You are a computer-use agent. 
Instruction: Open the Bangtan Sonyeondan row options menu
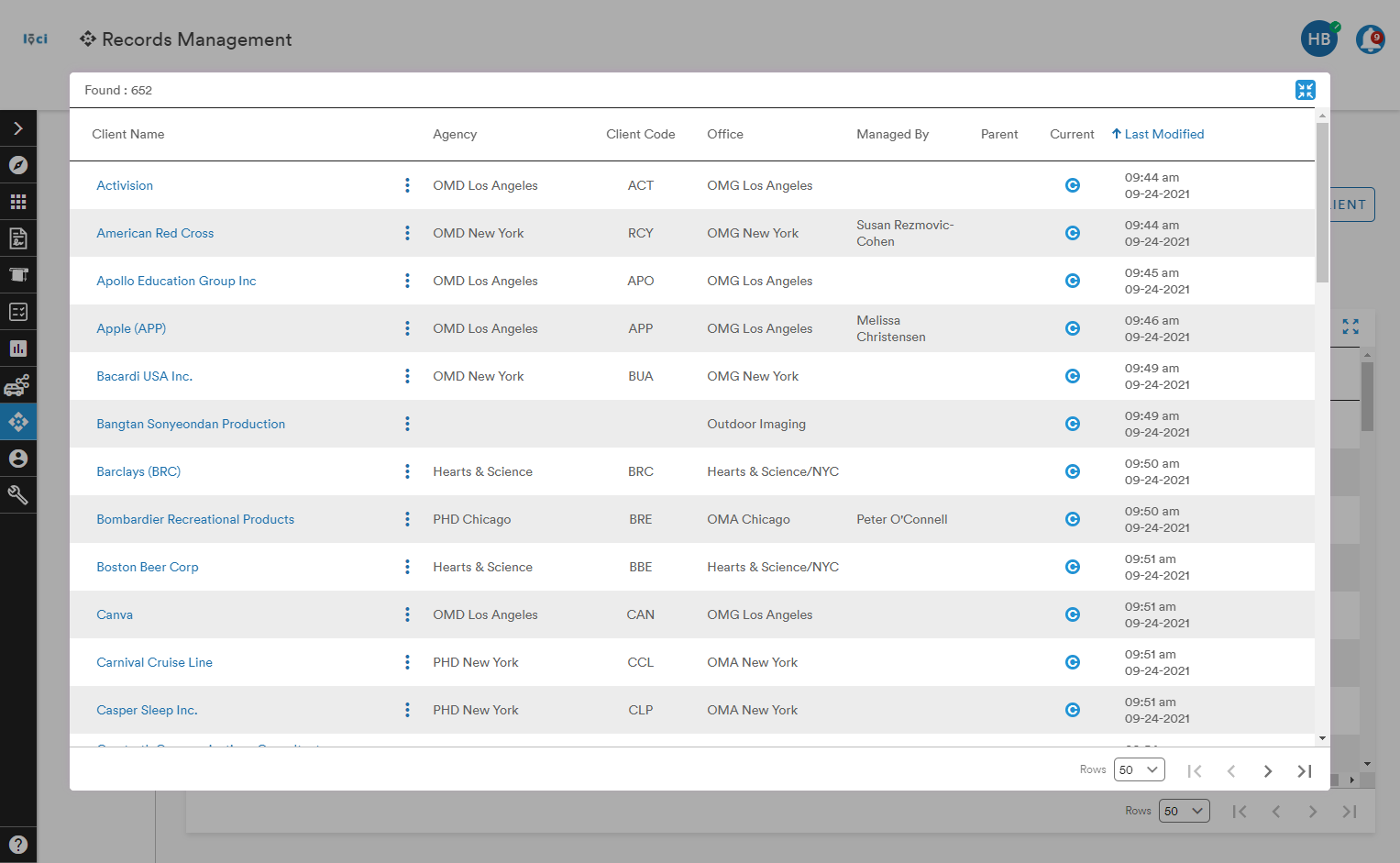(x=407, y=424)
